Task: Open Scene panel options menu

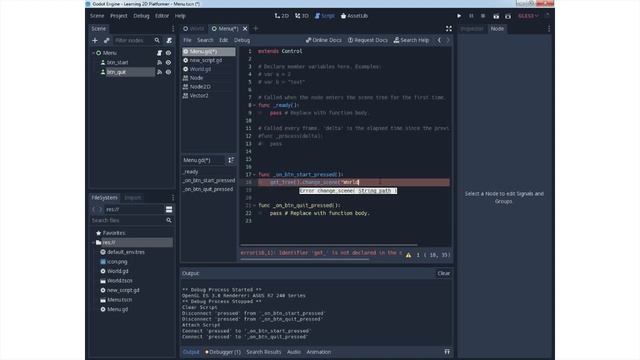Action: 173,29
